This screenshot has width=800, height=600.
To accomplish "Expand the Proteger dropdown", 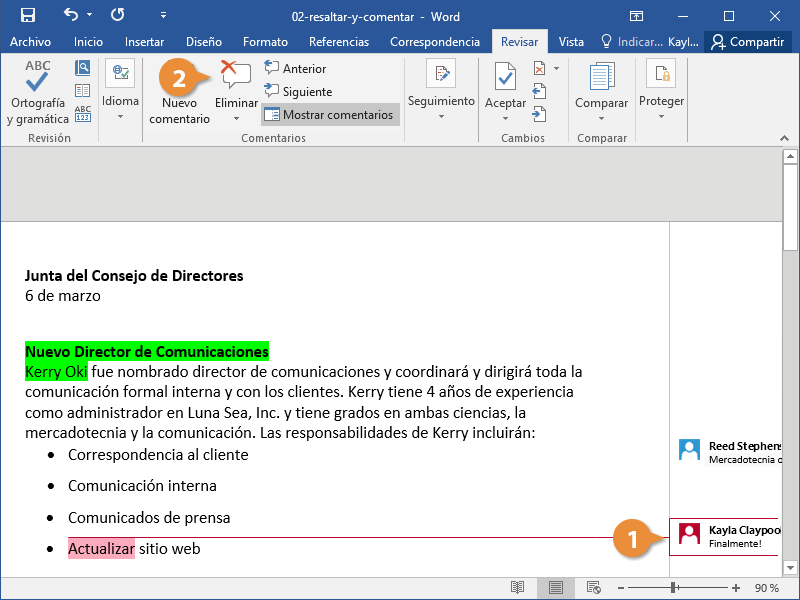I will click(661, 116).
